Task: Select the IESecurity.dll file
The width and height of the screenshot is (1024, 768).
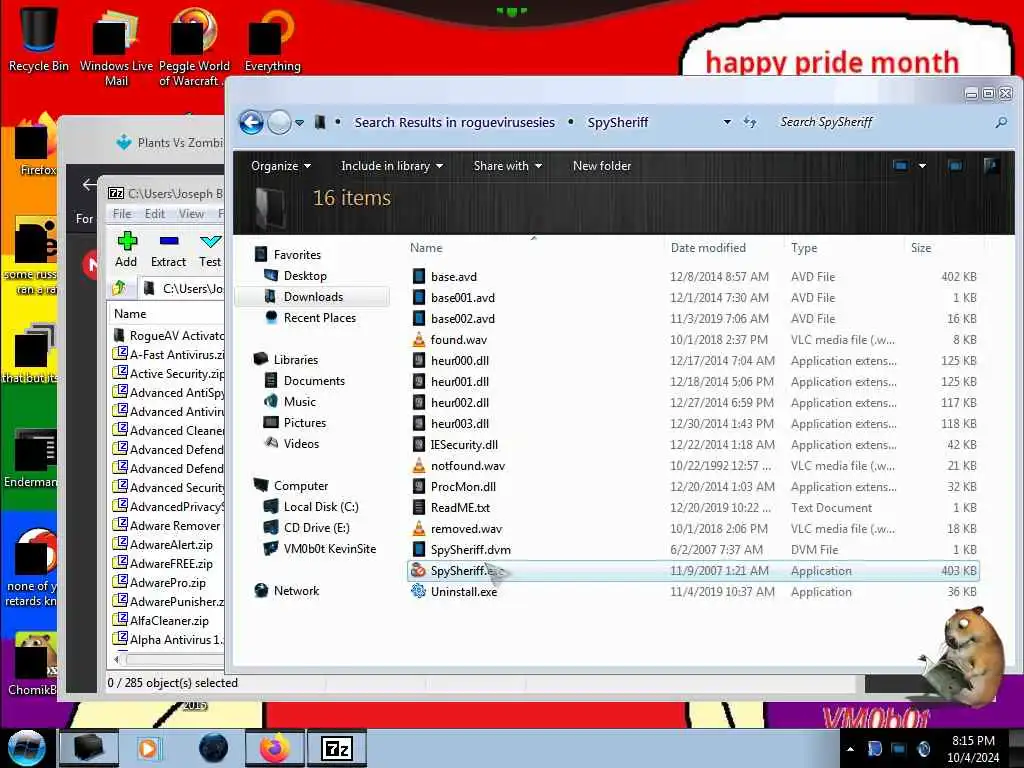Action: pos(464,445)
